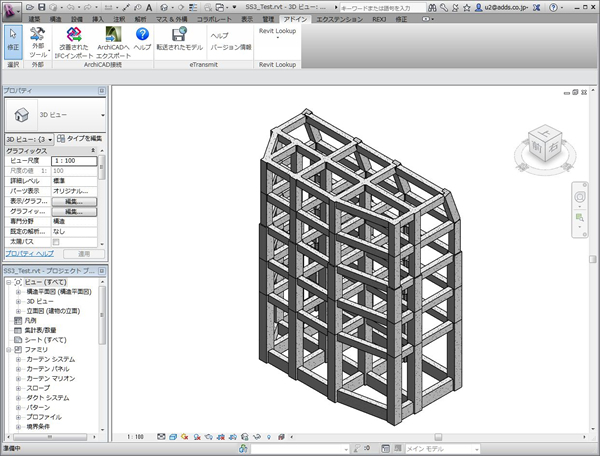Click the binoculars search icon in title bar

(432, 7)
